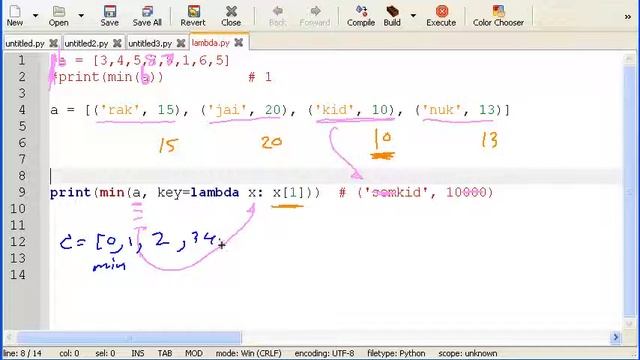Click 'col: 0' in status bar
Viewport: 640px width, 360px height.
point(69,353)
